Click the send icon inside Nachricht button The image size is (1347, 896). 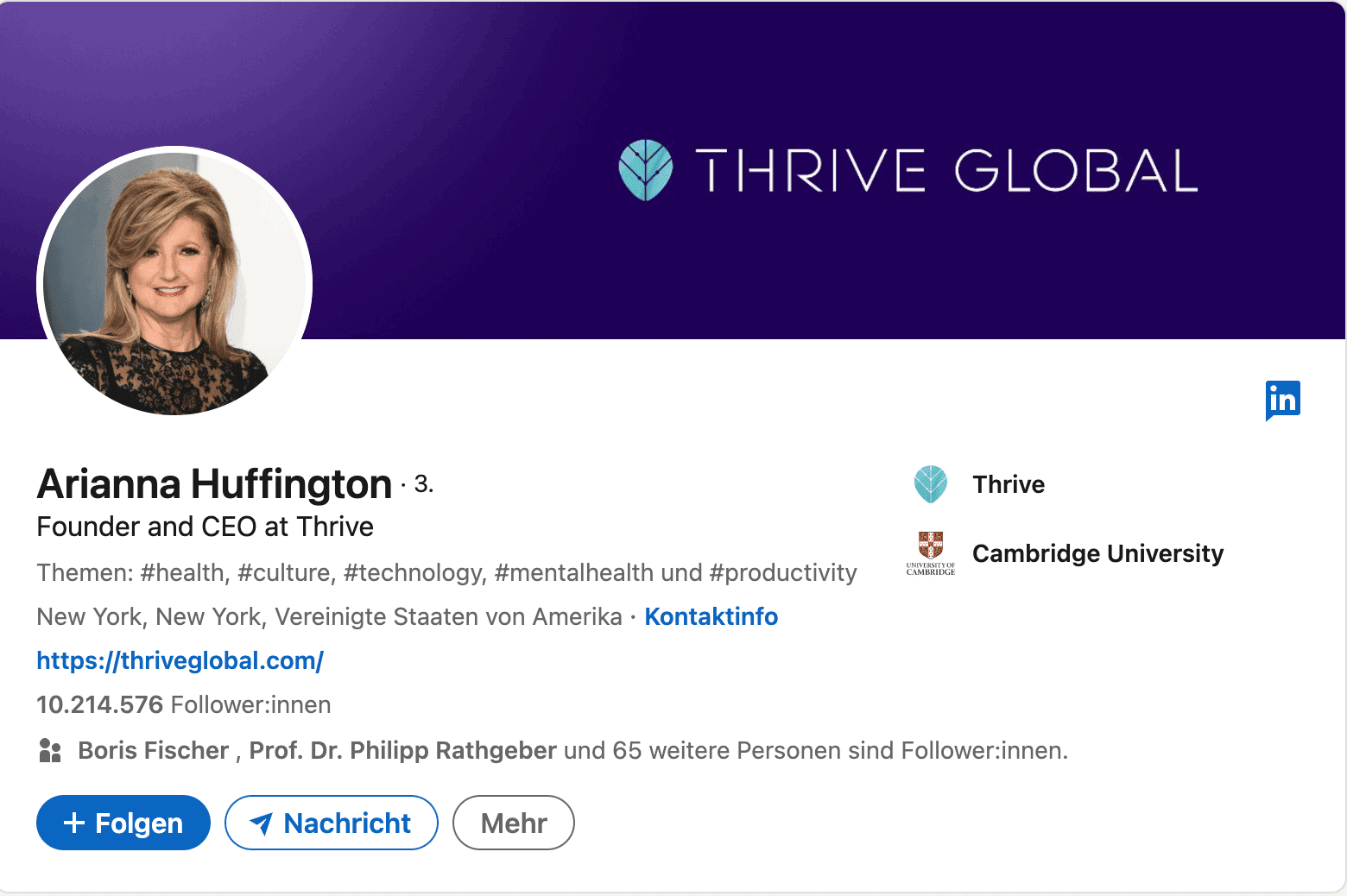point(263,823)
